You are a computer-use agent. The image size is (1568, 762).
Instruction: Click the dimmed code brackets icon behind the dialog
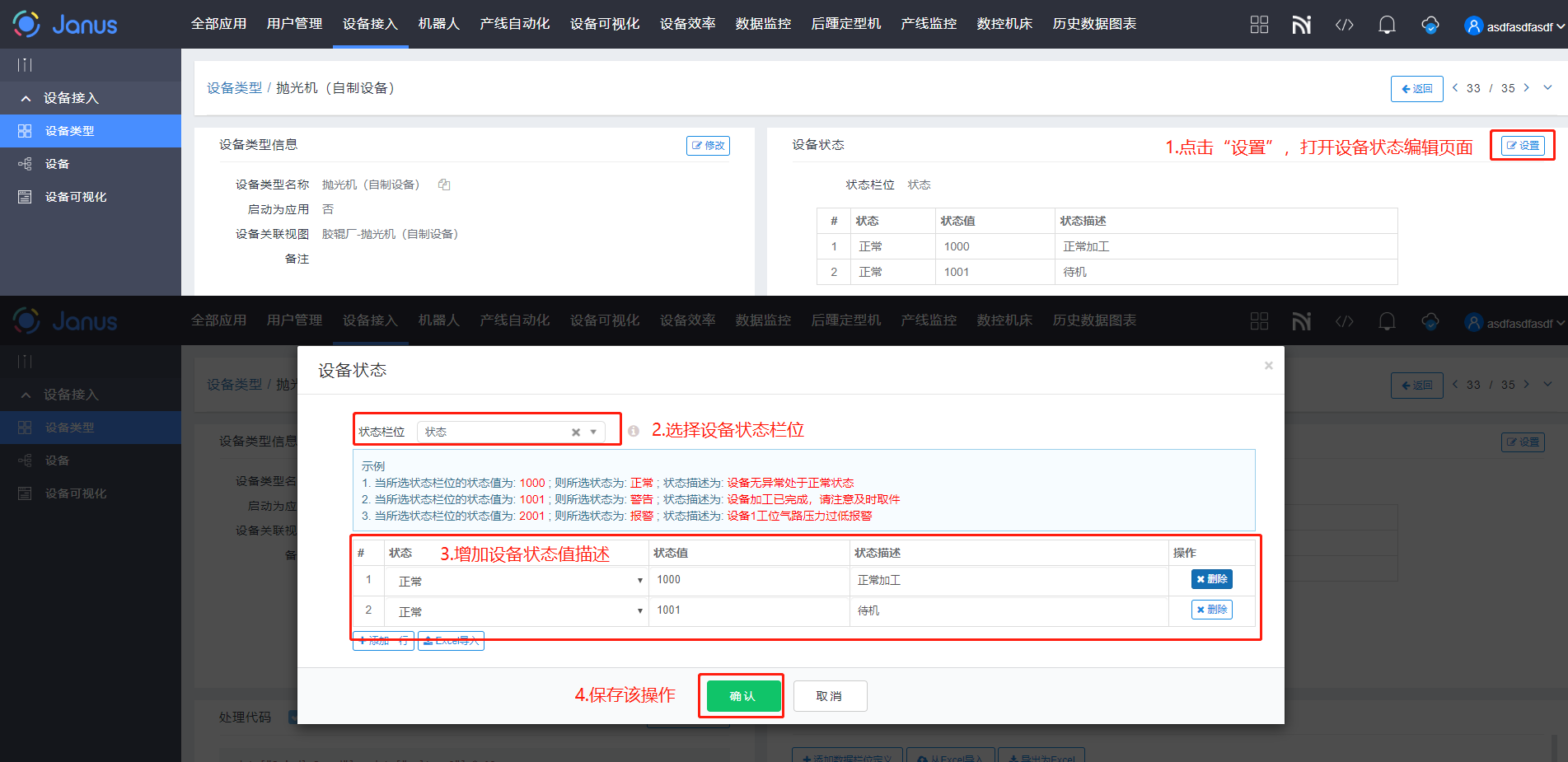pyautogui.click(x=1344, y=321)
